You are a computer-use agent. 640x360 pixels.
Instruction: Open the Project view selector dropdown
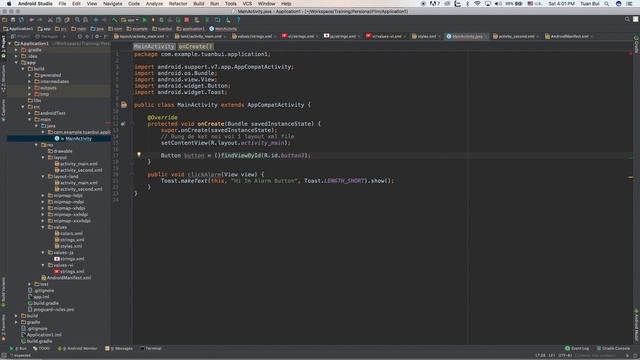[x=21, y=36]
